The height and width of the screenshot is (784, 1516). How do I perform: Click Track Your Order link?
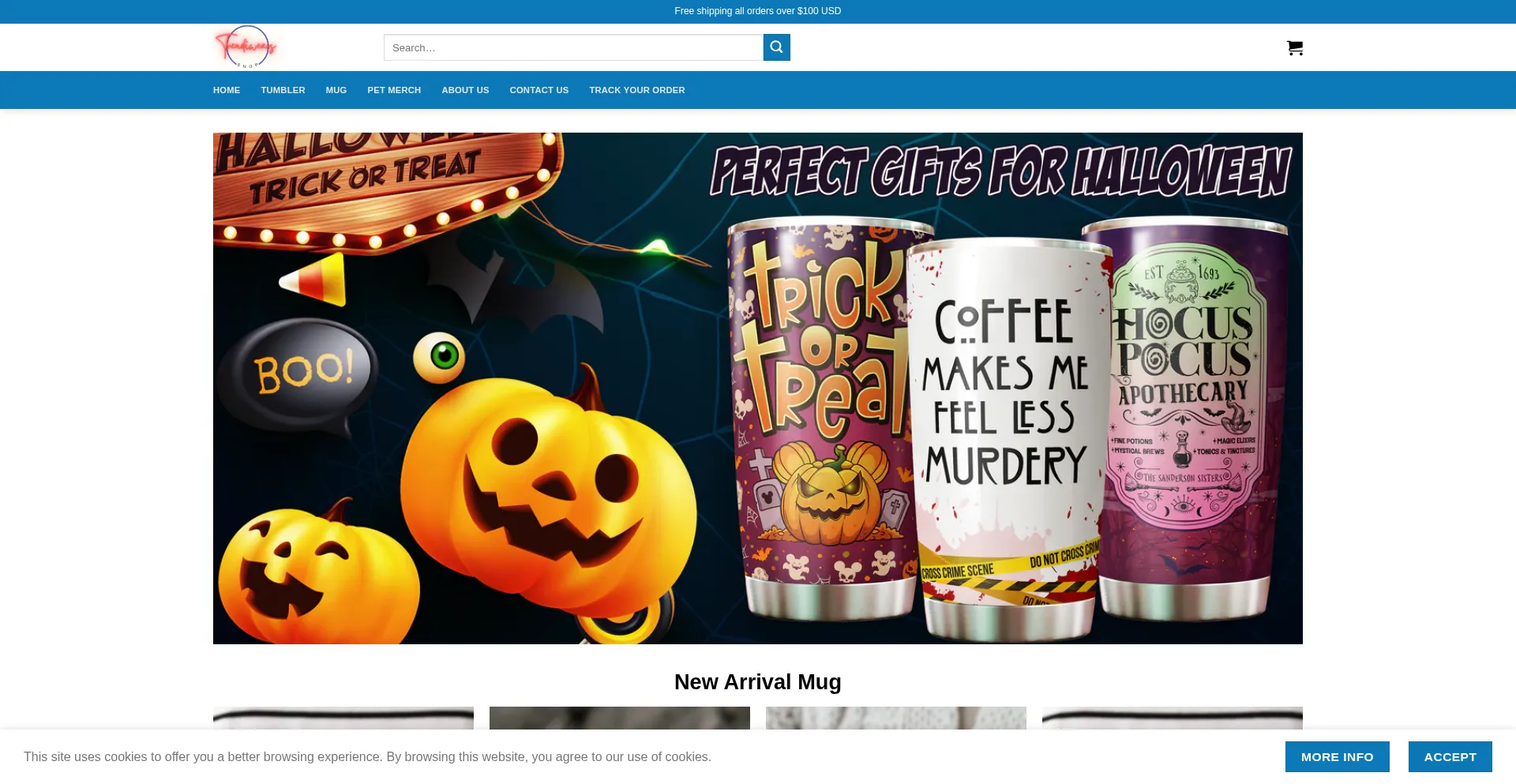click(x=636, y=90)
